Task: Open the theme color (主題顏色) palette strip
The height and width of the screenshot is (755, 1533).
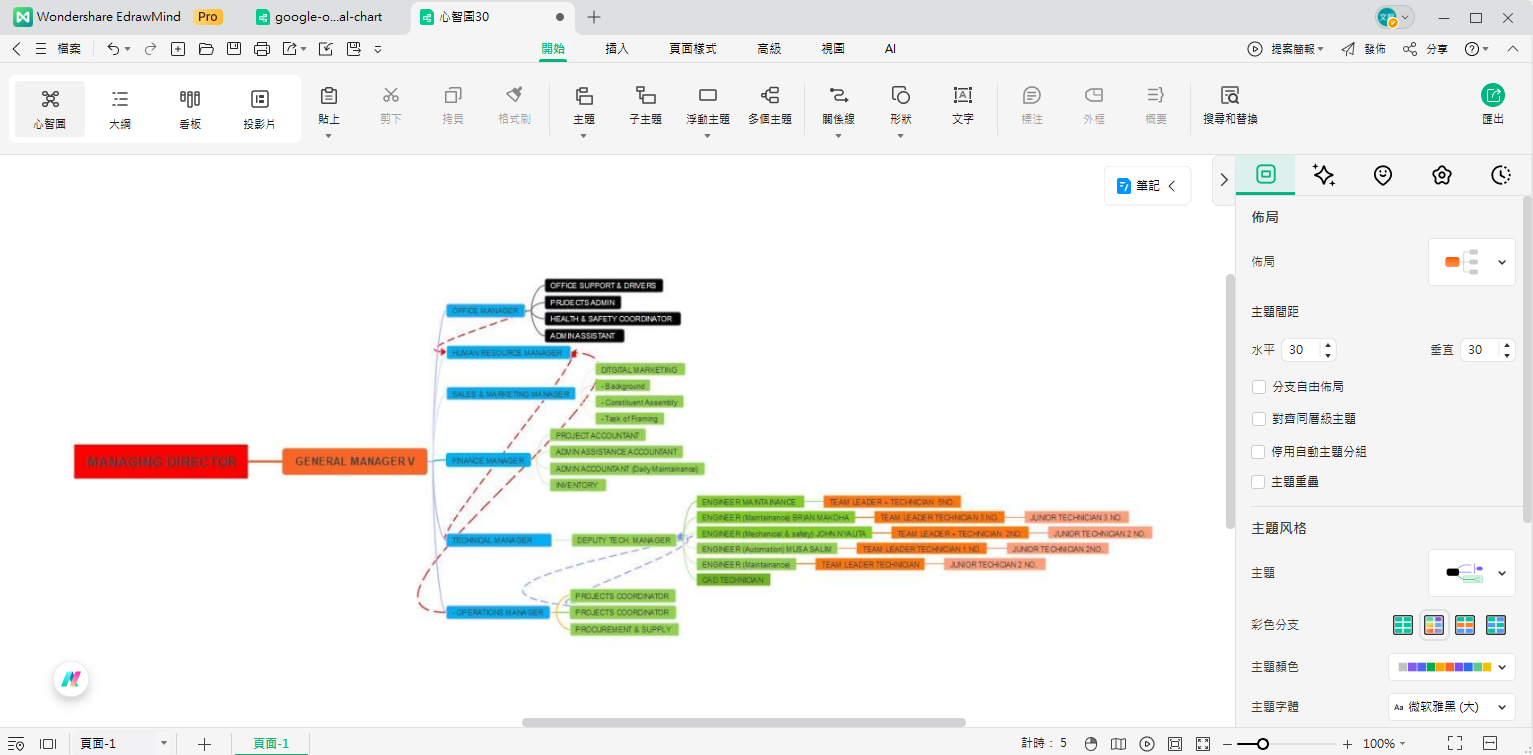Action: click(x=1451, y=667)
